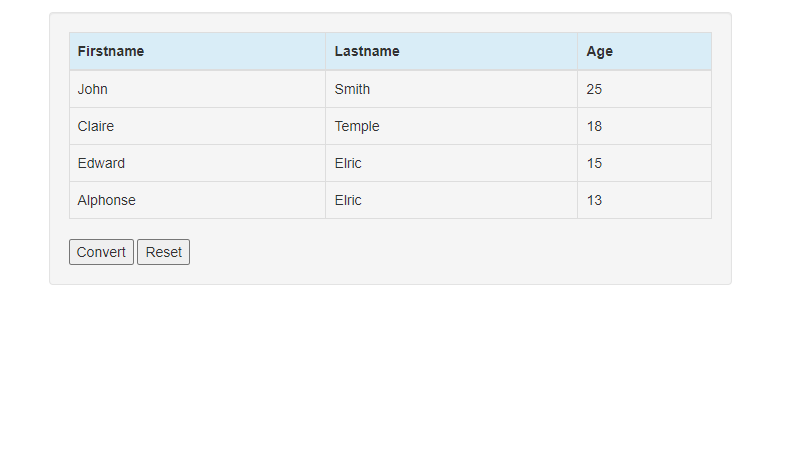Screen dimensions: 797x465
Task: Click Elric in Alphonse's row
Action: click(451, 200)
